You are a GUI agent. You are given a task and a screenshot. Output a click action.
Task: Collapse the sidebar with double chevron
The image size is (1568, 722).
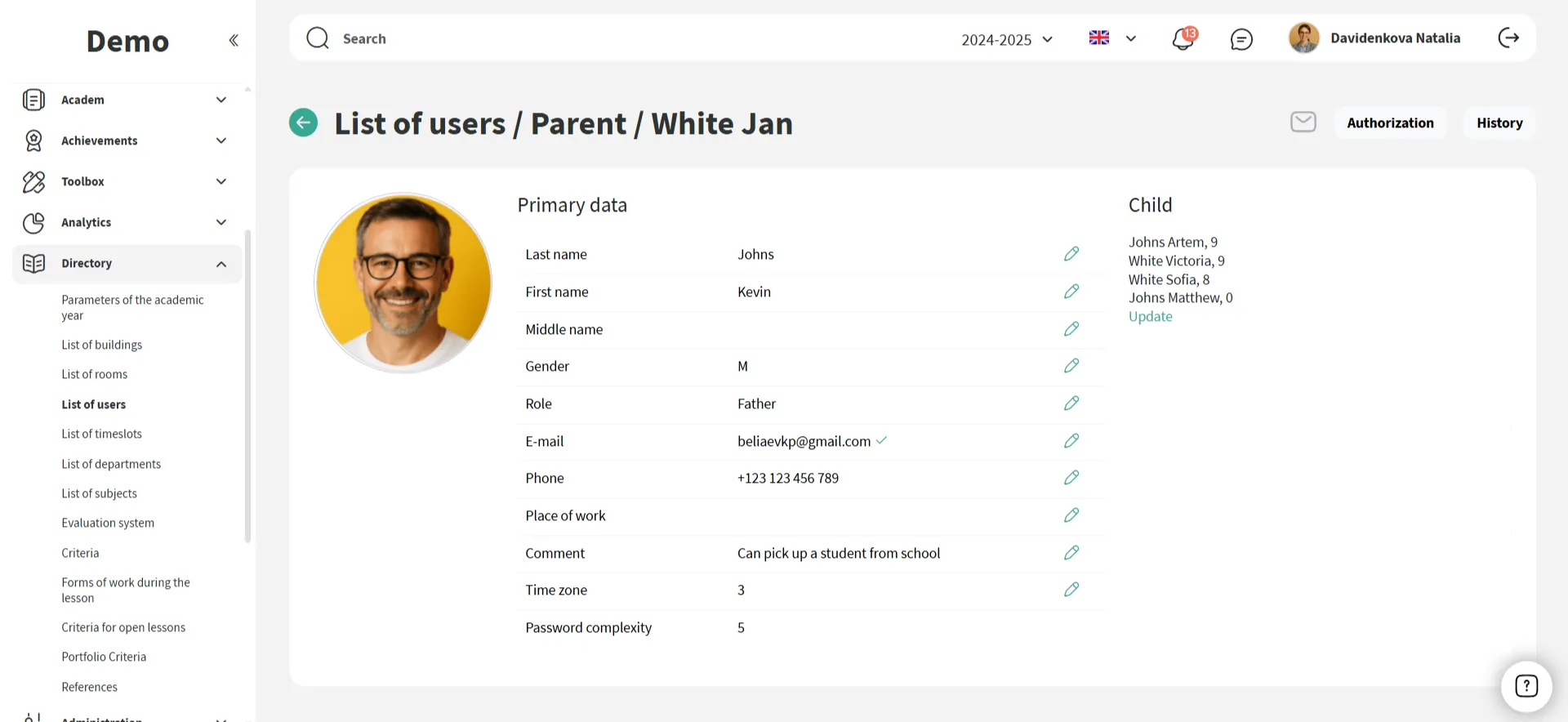tap(234, 40)
